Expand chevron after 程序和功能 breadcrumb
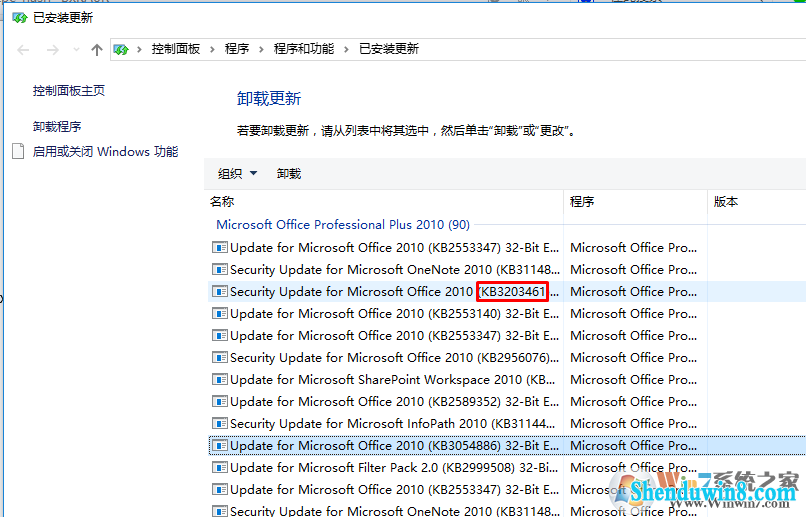806x517 pixels. pyautogui.click(x=346, y=49)
